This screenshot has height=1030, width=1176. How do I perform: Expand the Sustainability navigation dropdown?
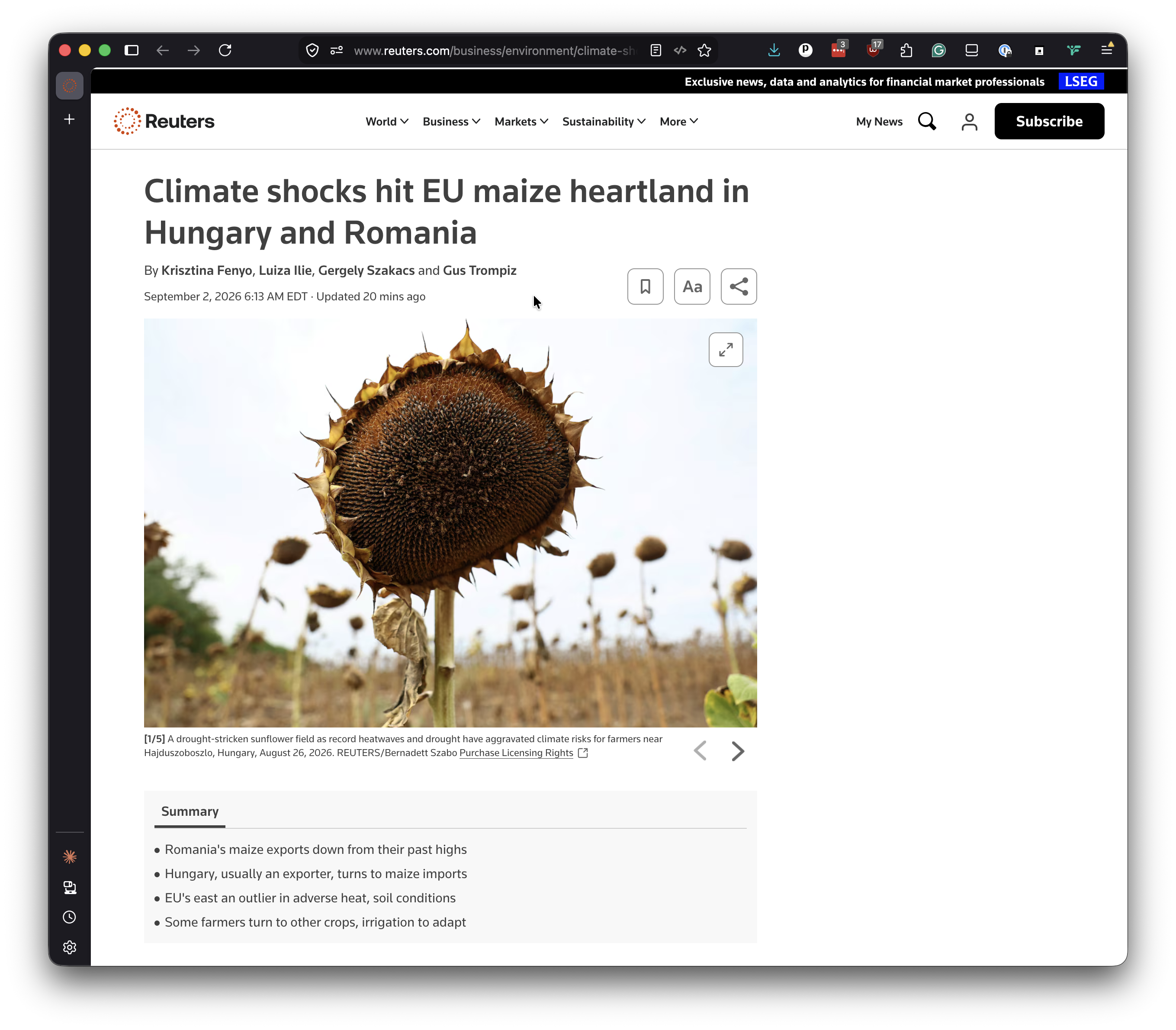[x=604, y=121]
